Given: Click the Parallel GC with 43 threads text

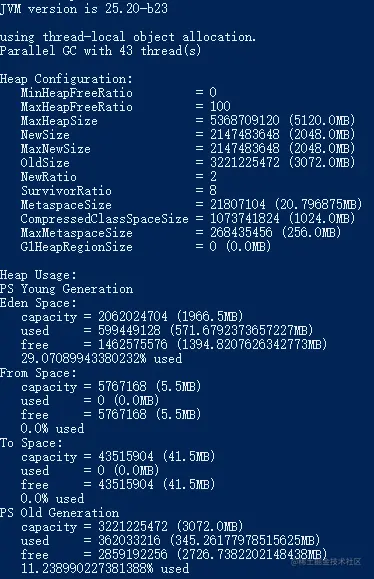Looking at the screenshot, I should pyautogui.click(x=100, y=50).
